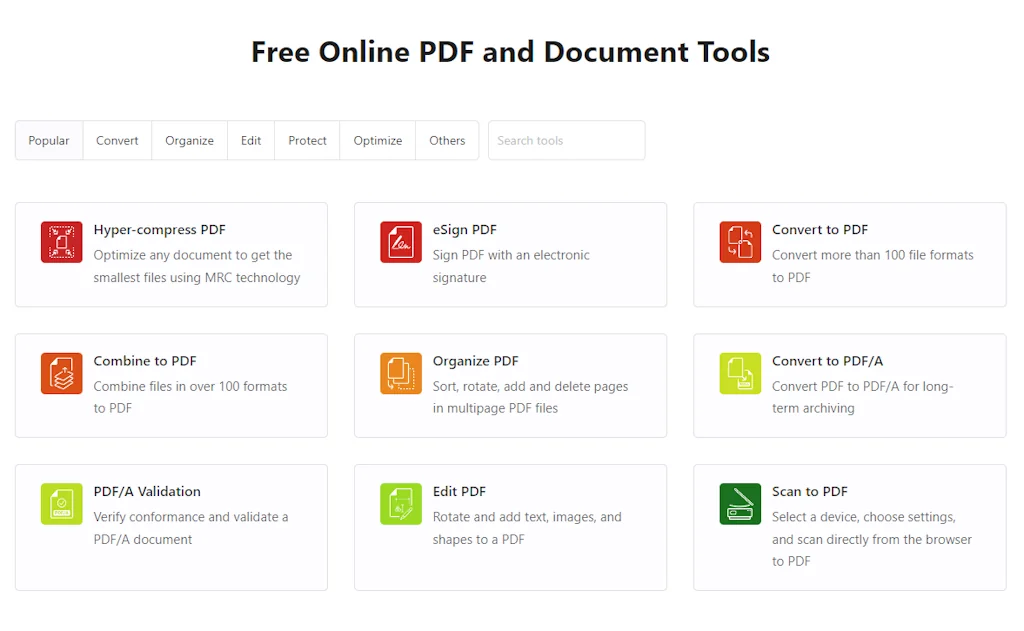Click the Search tools input field
This screenshot has height=631, width=1024.
[566, 140]
